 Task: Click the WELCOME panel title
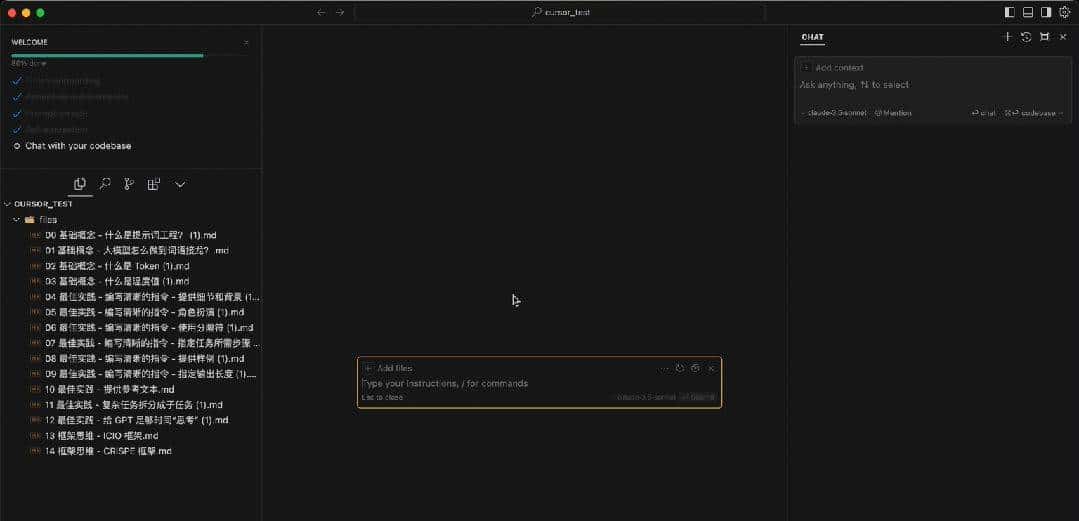click(x=30, y=42)
